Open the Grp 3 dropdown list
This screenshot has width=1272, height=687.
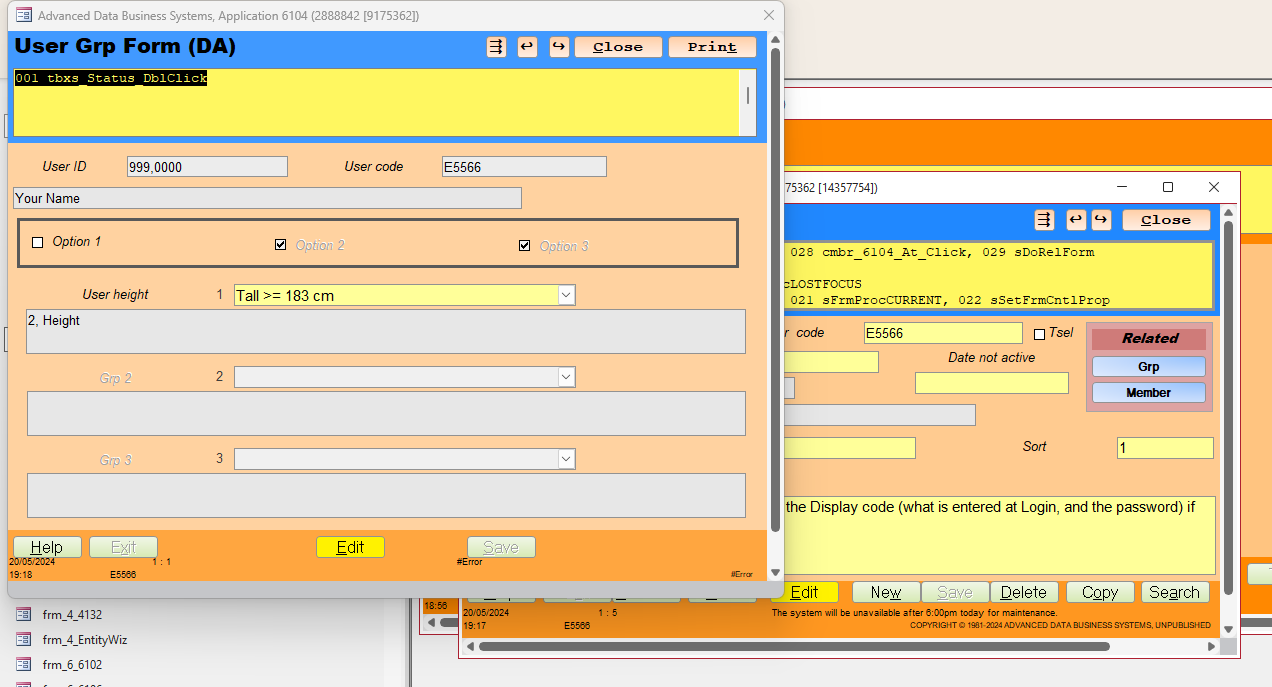[x=566, y=460]
